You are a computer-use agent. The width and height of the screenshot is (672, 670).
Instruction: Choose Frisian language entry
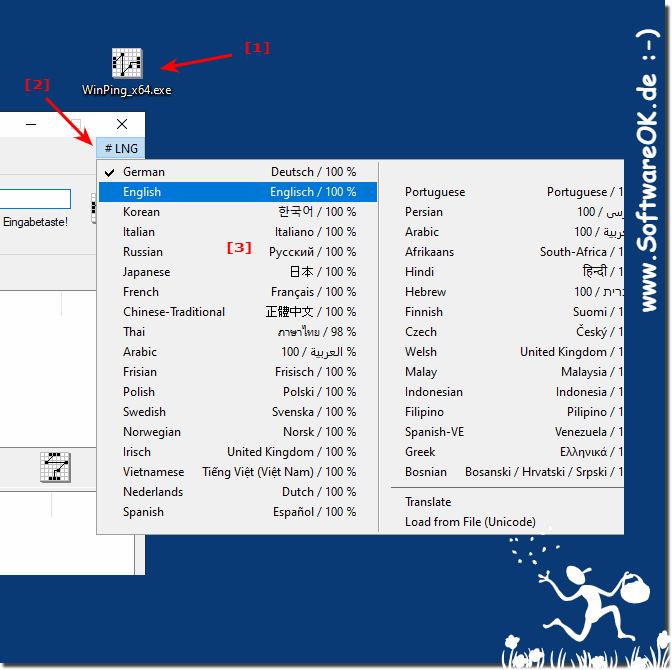[x=238, y=372]
